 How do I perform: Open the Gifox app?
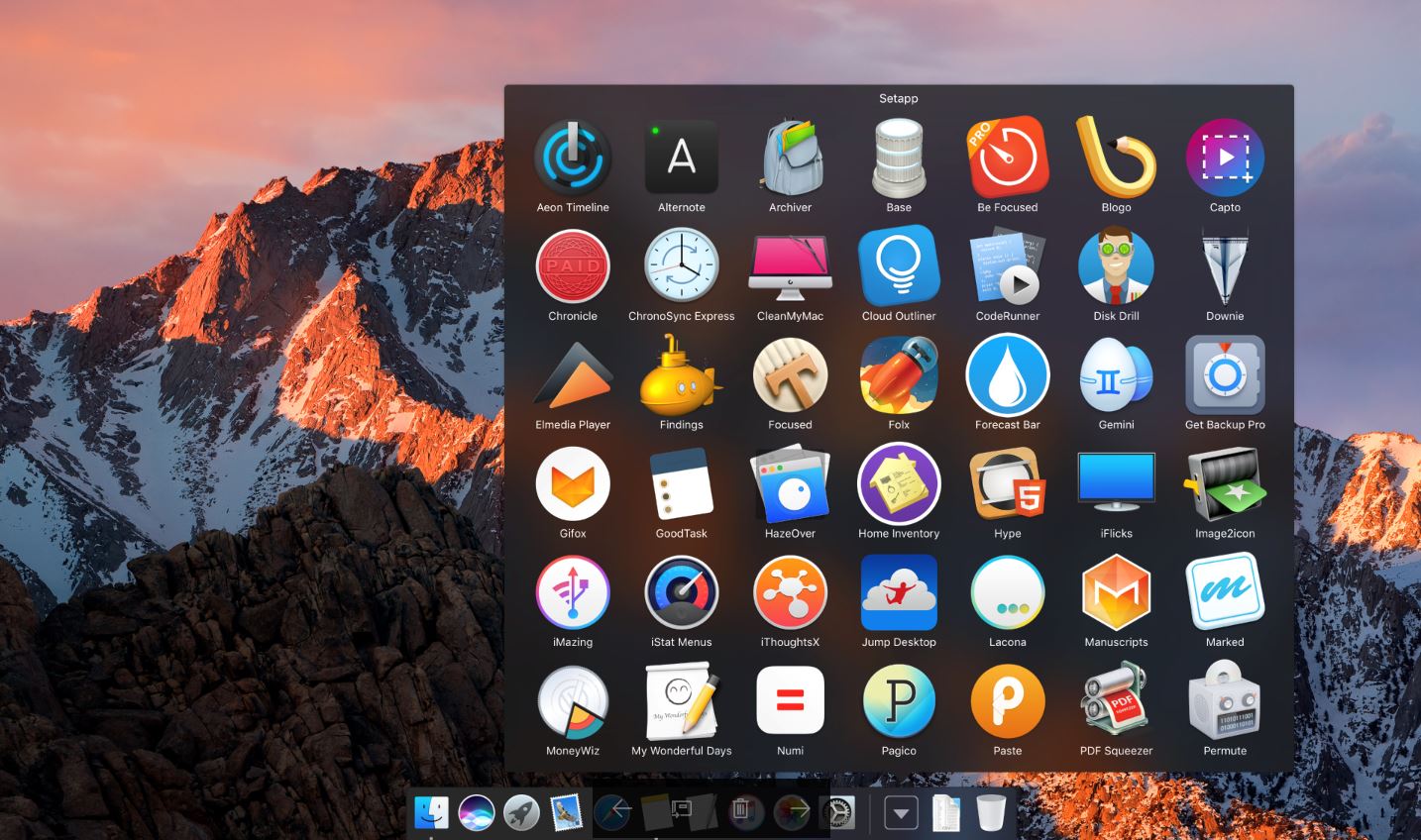click(x=573, y=484)
